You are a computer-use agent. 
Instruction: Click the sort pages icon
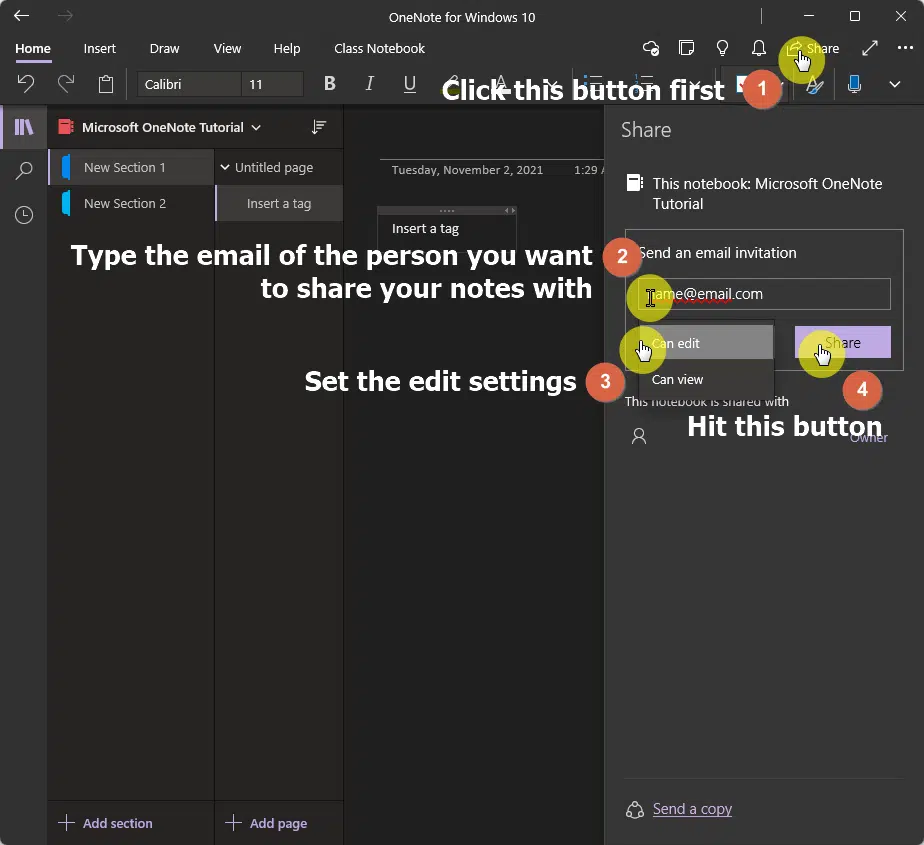point(319,127)
